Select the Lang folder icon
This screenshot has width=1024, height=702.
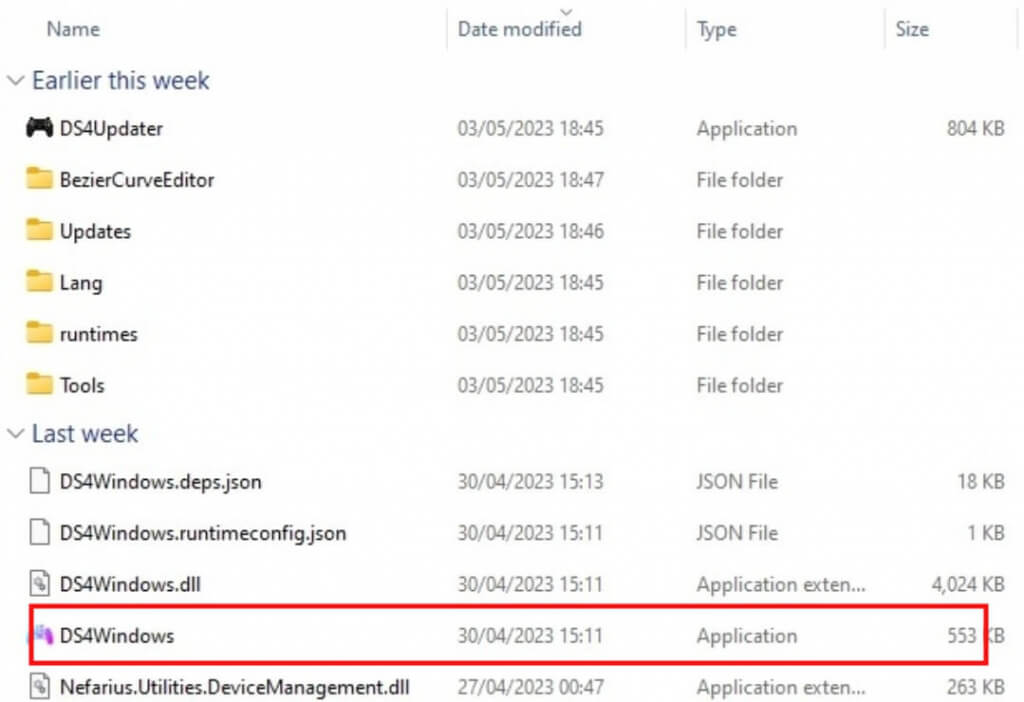39,283
